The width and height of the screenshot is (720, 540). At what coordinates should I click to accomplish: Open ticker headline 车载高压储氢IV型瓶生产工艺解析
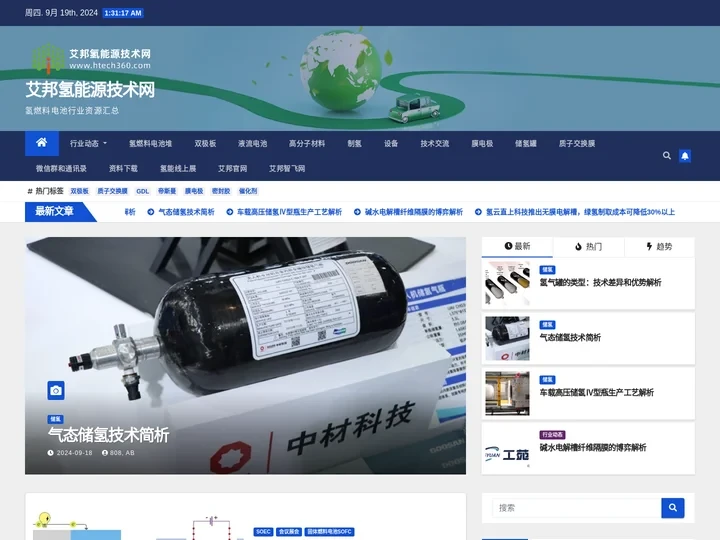(285, 212)
